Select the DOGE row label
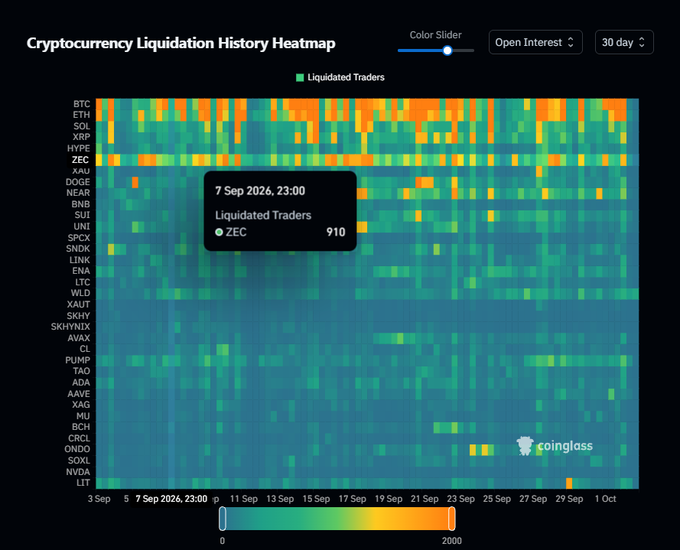 click(x=78, y=182)
